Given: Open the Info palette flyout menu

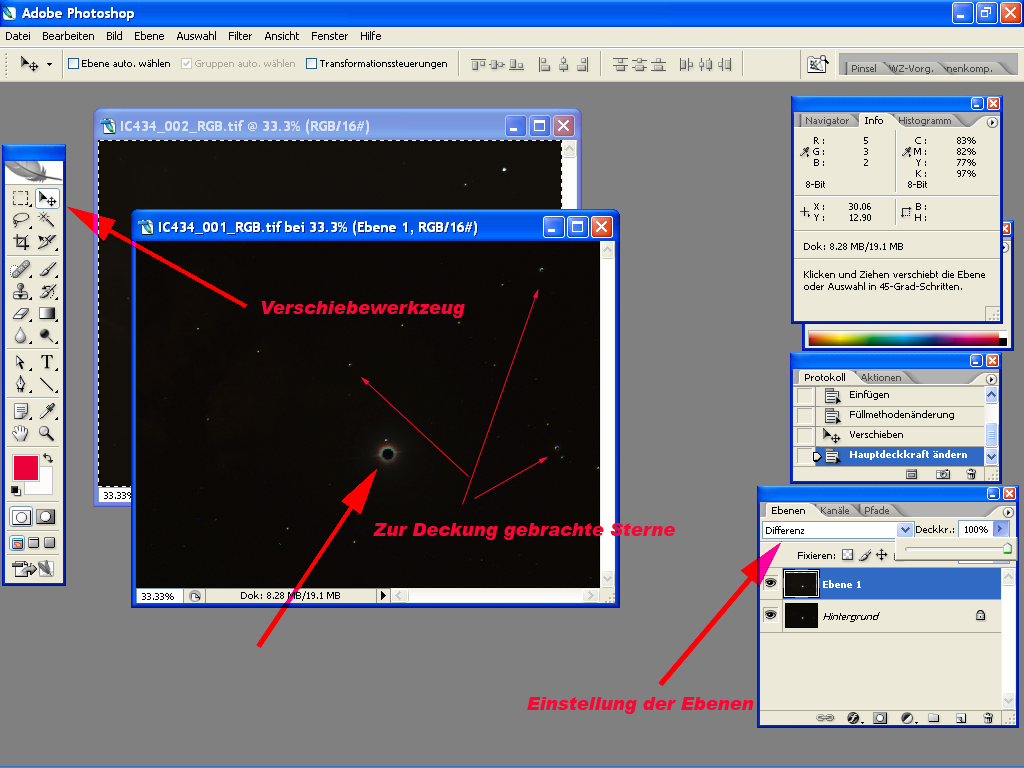Looking at the screenshot, I should (x=992, y=122).
